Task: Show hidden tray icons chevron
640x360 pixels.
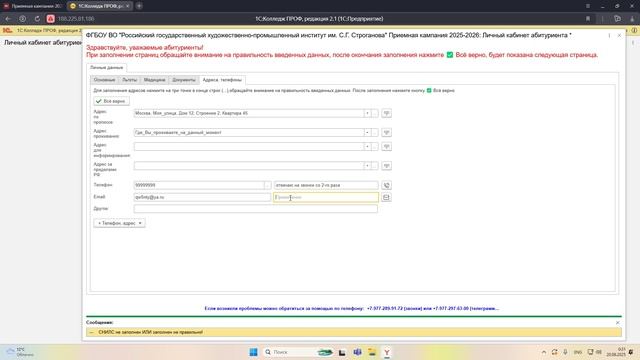Action: [x=544, y=352]
